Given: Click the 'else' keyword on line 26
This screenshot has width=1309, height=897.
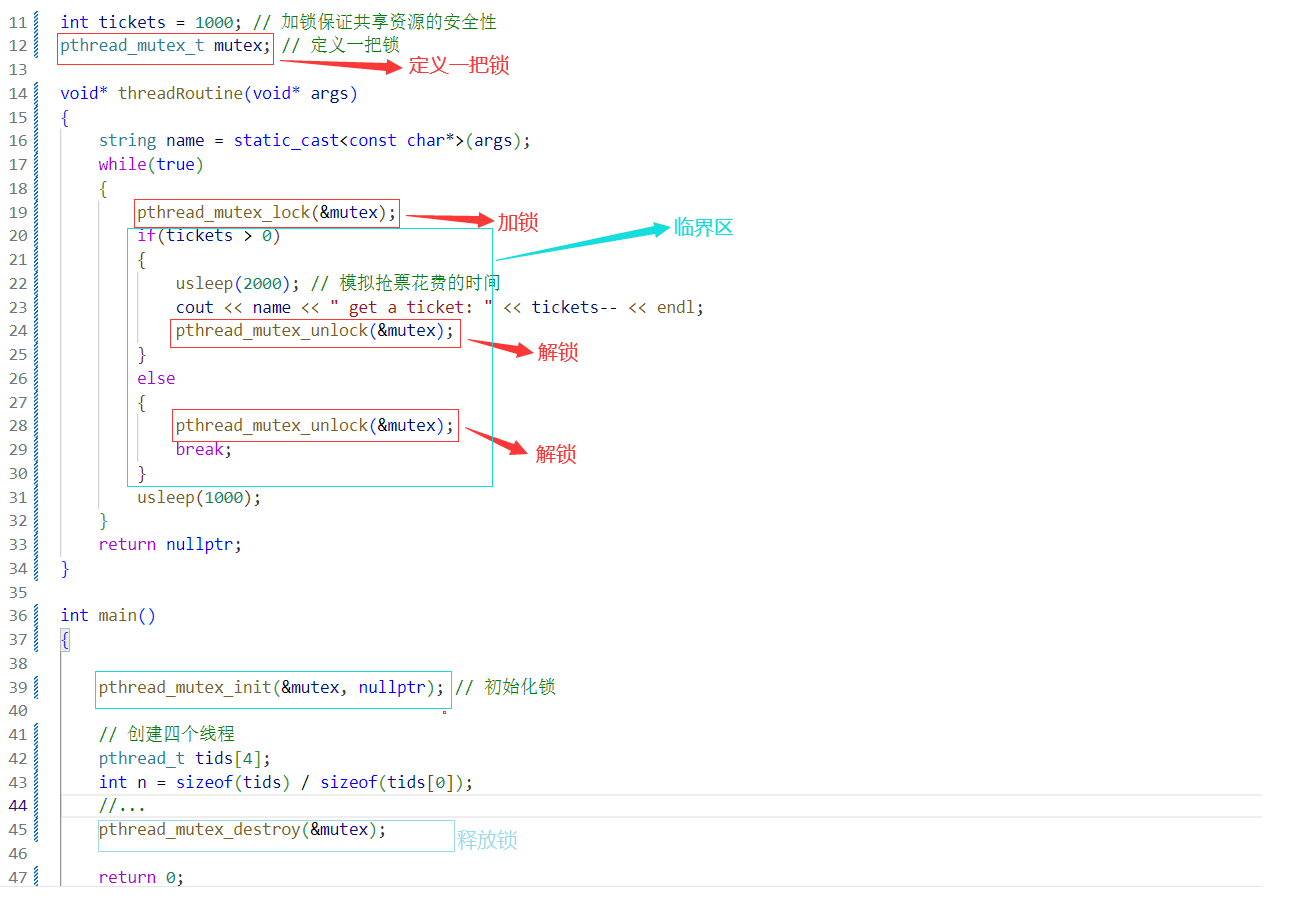Looking at the screenshot, I should pos(156,378).
